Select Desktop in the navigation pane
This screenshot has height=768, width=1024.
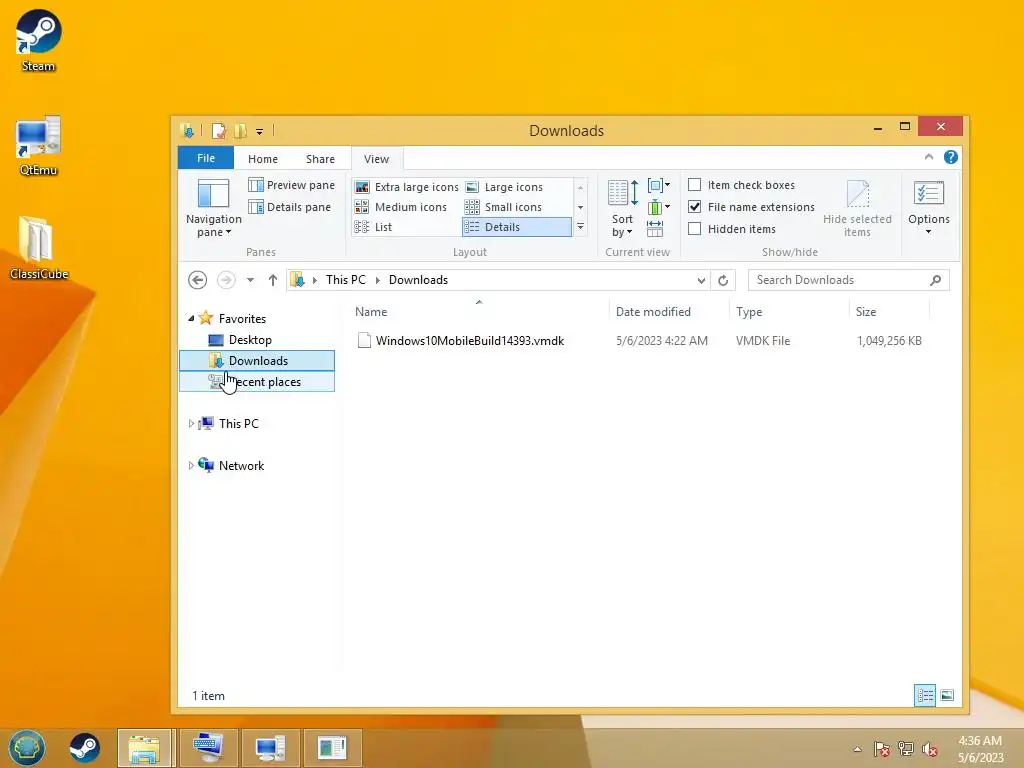pos(250,340)
